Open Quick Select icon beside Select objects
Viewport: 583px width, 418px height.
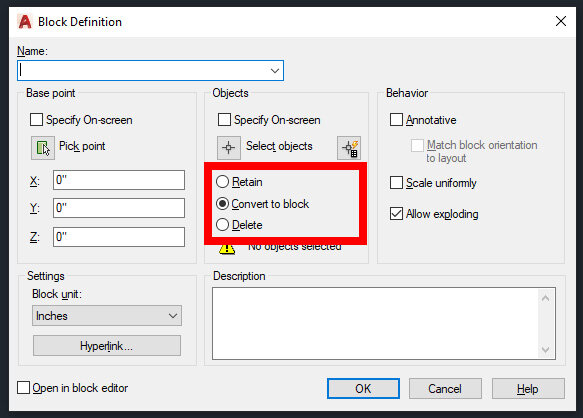click(x=349, y=148)
